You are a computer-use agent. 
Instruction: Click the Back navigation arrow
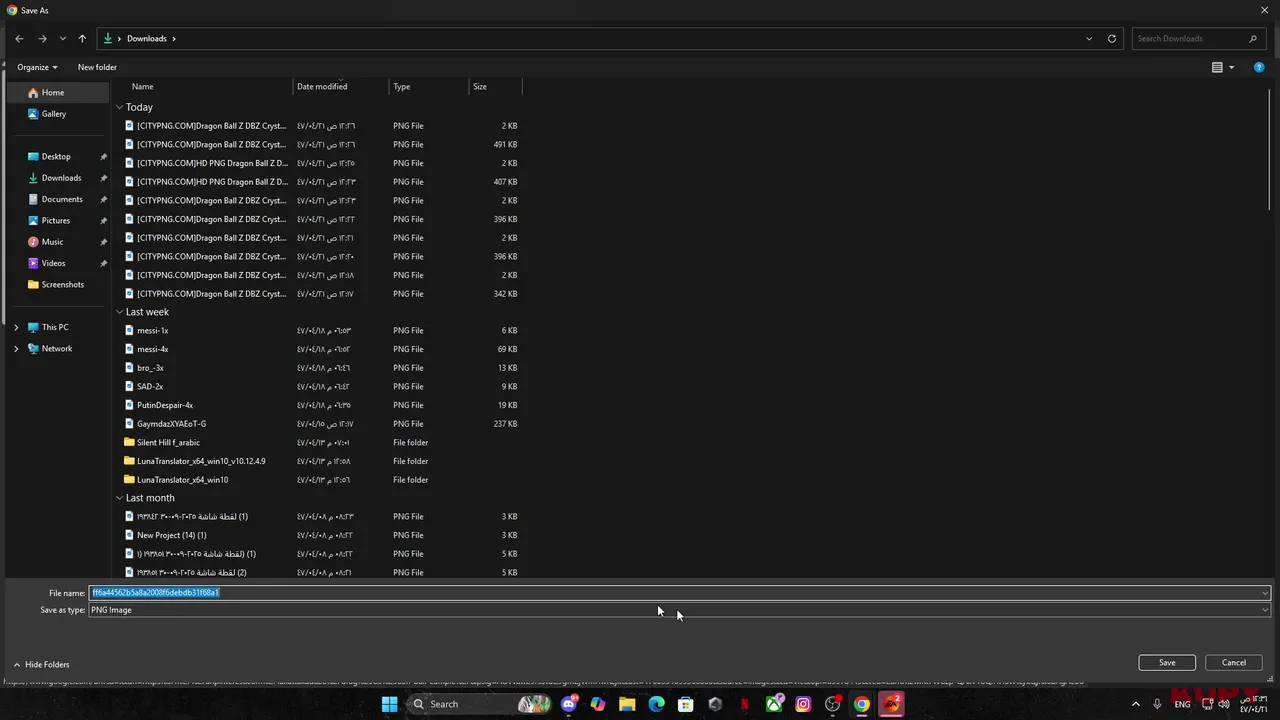(x=19, y=38)
